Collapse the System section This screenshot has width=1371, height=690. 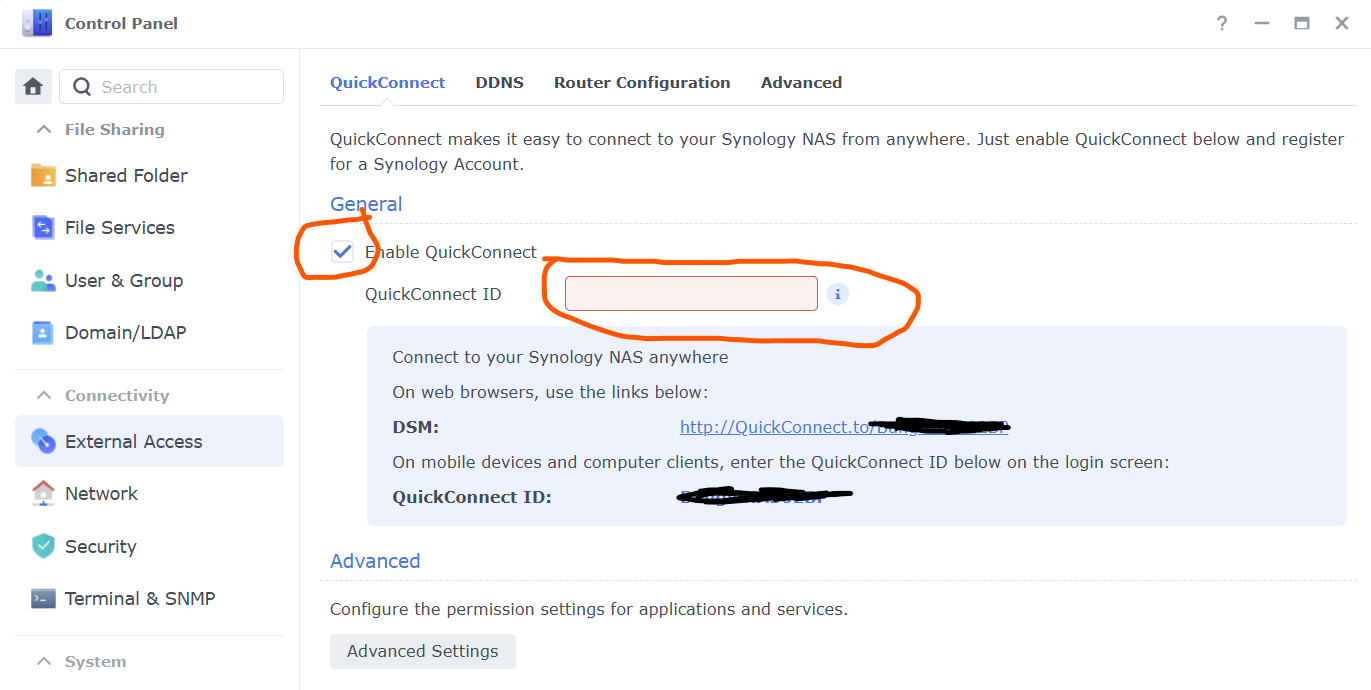[x=43, y=661]
